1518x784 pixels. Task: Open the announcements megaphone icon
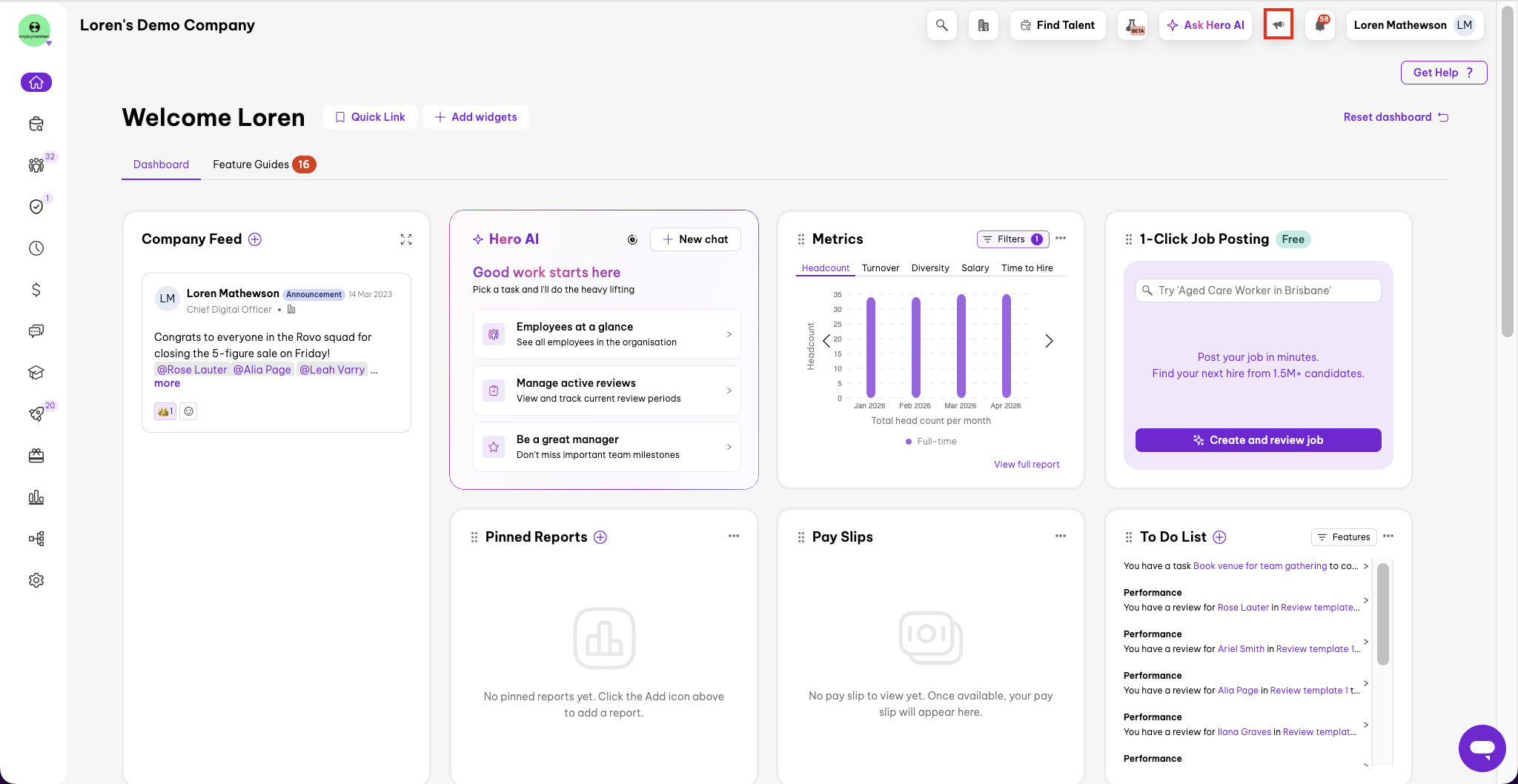pos(1279,25)
